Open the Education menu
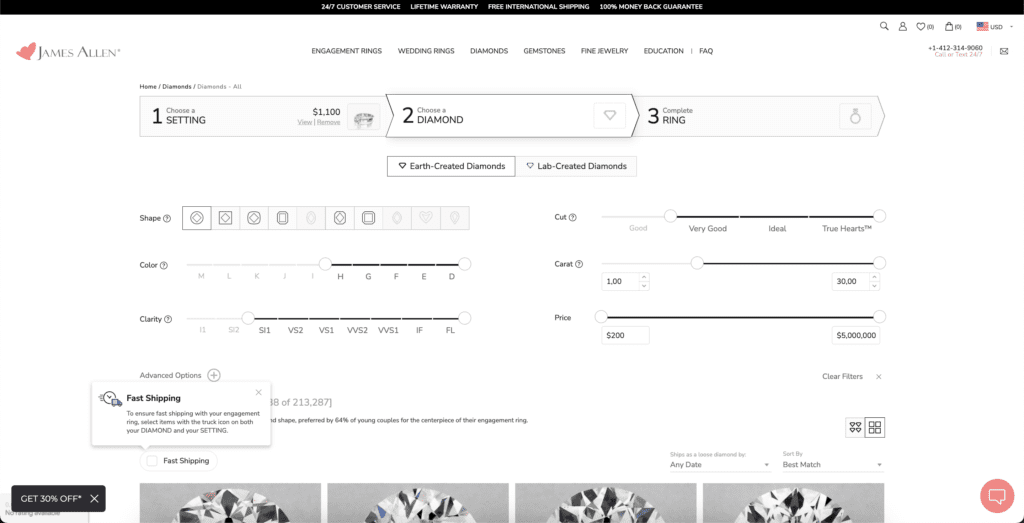The image size is (1024, 523). (x=664, y=51)
